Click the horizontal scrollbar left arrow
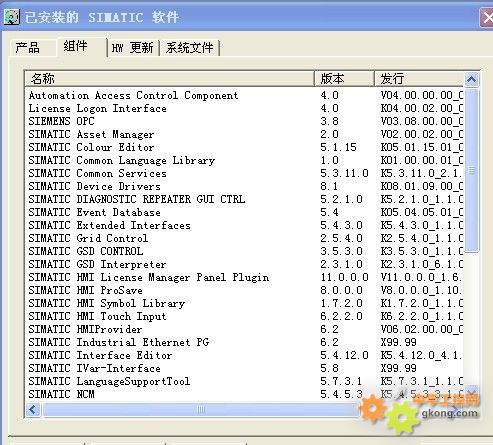The width and height of the screenshot is (493, 445). point(33,409)
